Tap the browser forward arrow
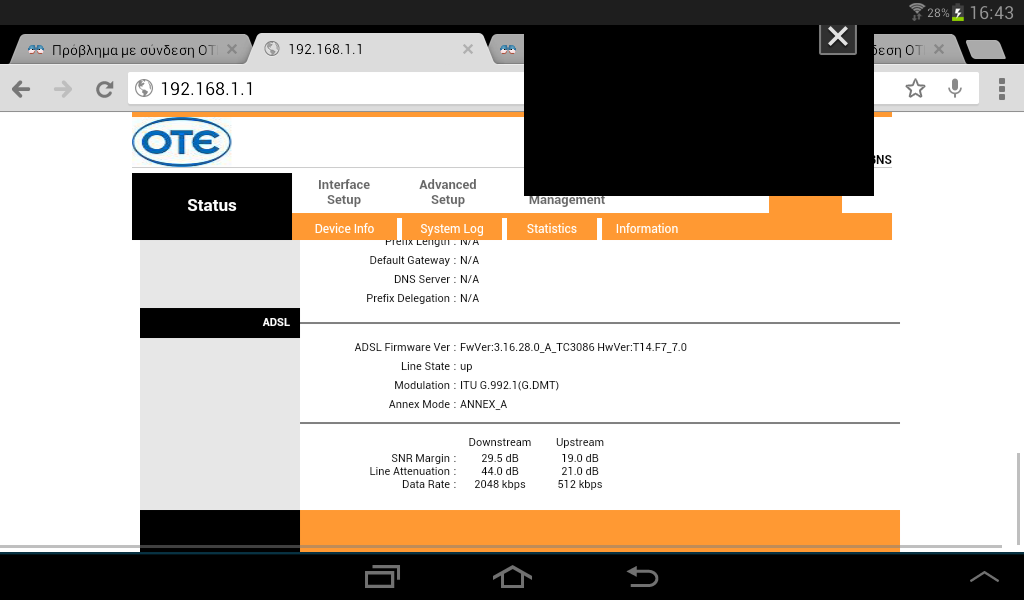The width and height of the screenshot is (1024, 600). coord(63,89)
